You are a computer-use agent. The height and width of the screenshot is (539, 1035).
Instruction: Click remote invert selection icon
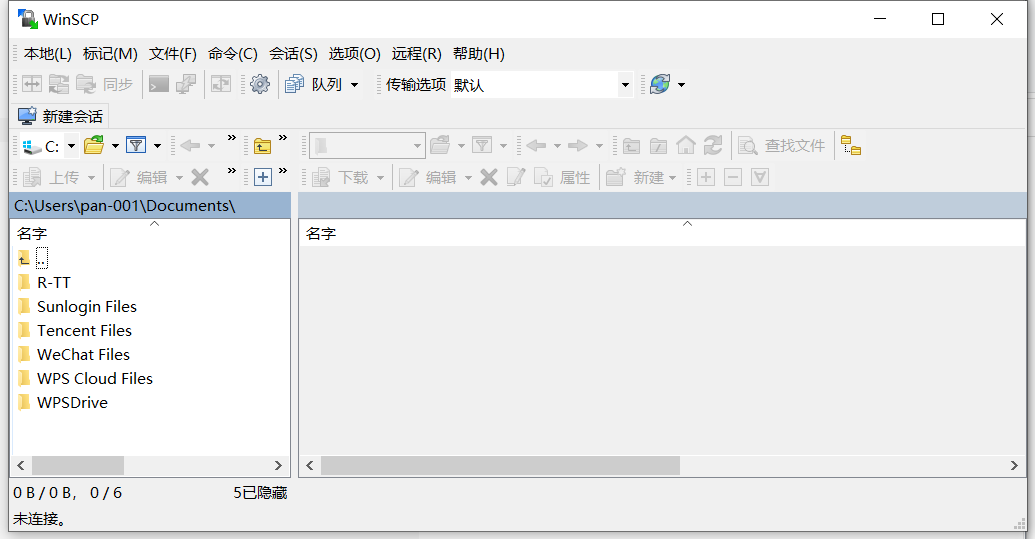[x=760, y=177]
